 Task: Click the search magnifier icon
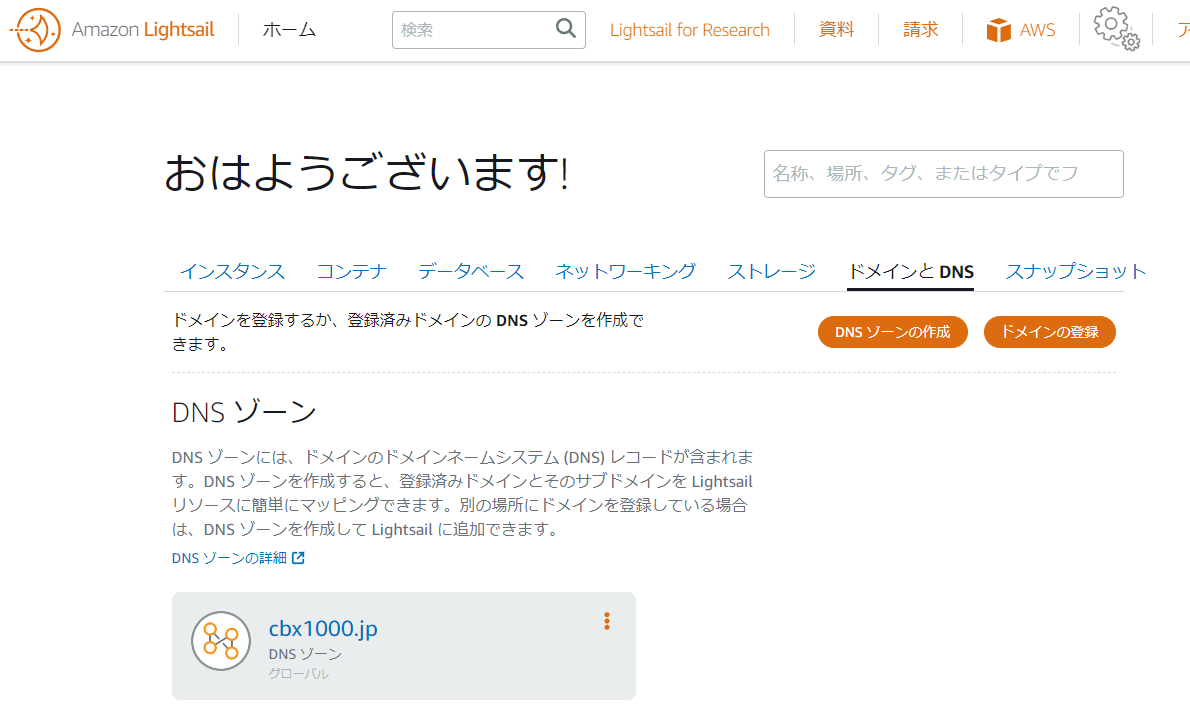pyautogui.click(x=565, y=29)
